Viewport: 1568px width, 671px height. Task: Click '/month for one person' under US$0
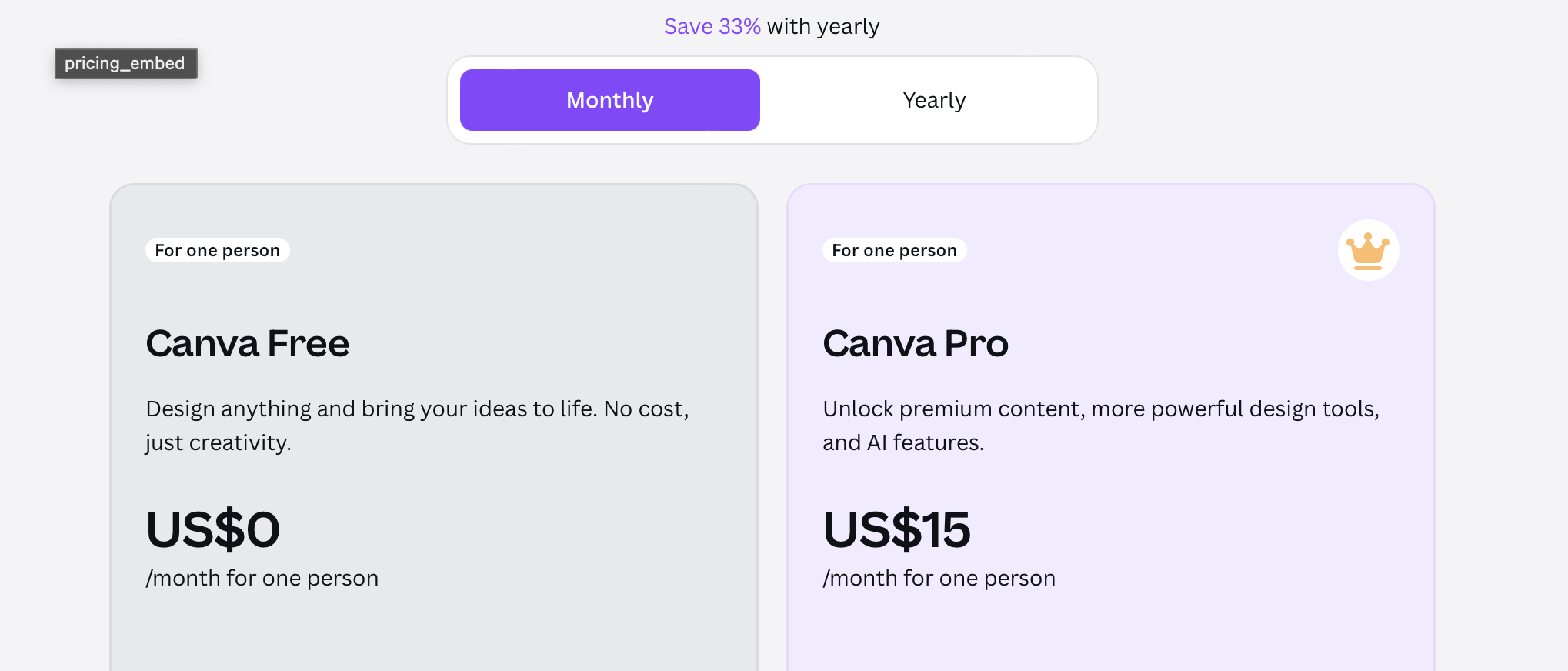click(x=262, y=578)
